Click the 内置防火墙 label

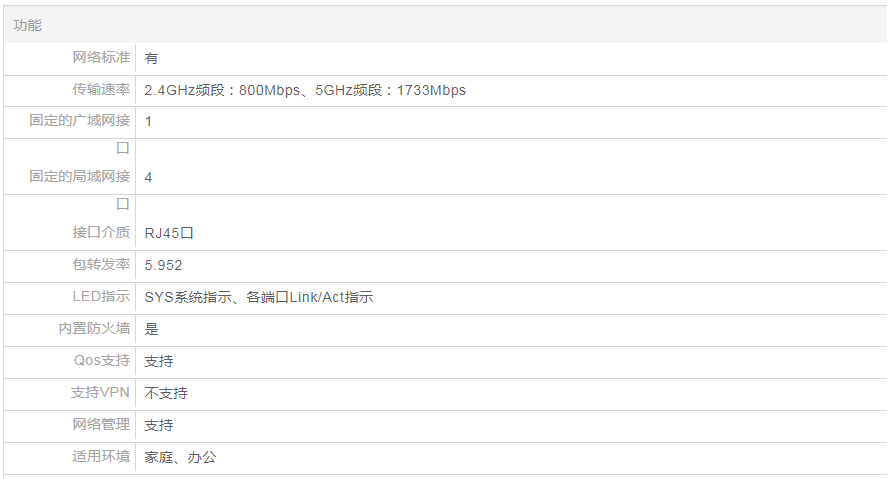pyautogui.click(x=94, y=328)
